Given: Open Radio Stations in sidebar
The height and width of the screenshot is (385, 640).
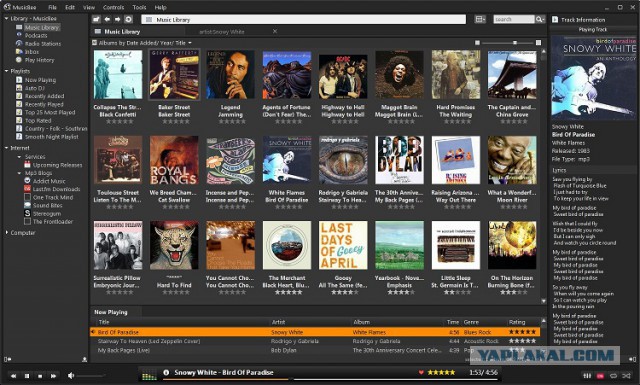Looking at the screenshot, I should (x=43, y=44).
